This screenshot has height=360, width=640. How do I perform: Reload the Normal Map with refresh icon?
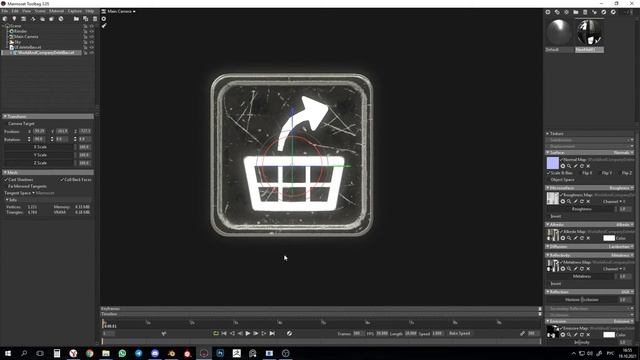click(x=582, y=166)
